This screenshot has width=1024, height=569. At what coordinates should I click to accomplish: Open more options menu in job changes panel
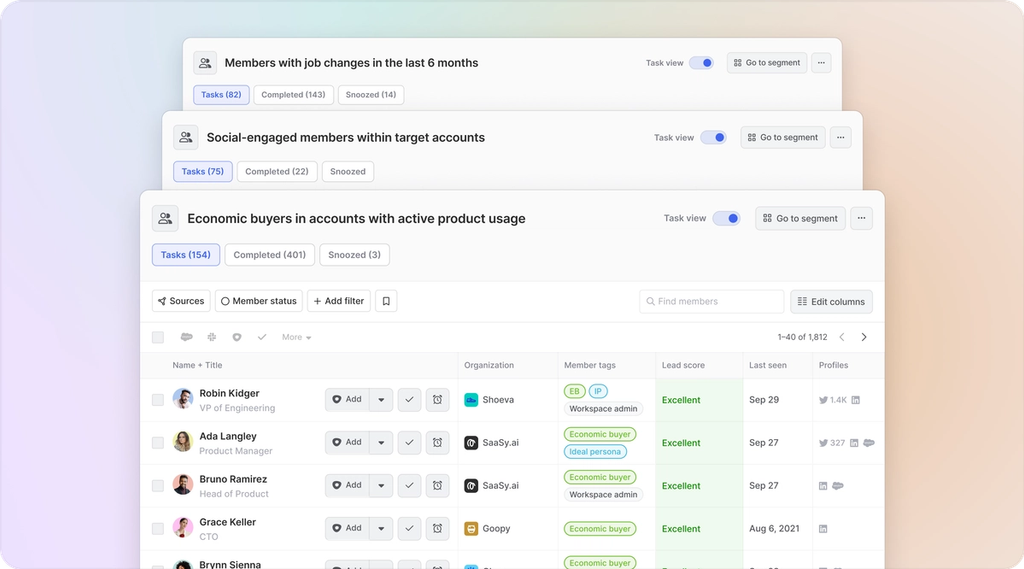tap(821, 63)
